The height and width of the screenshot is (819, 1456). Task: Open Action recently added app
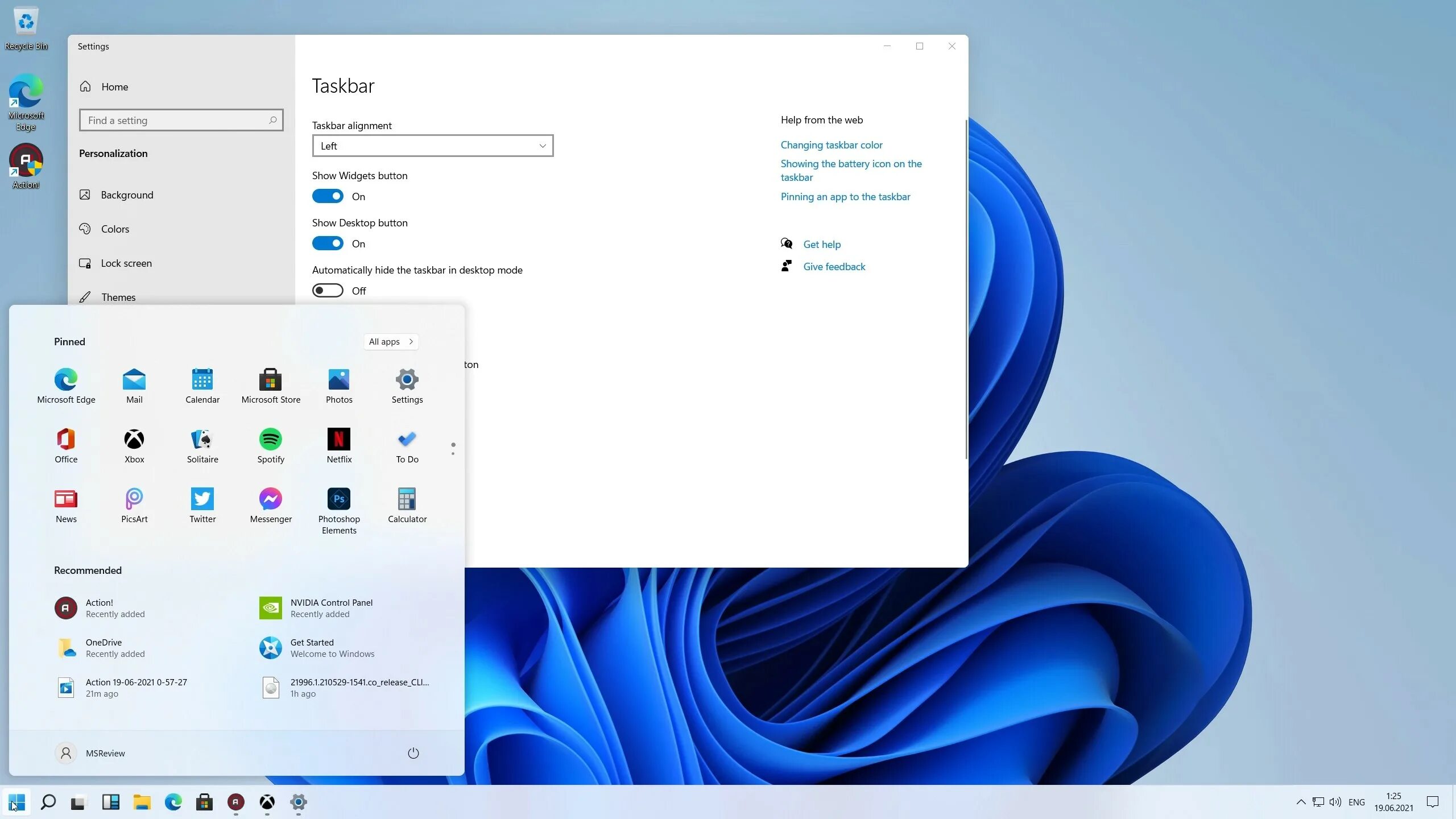pos(99,607)
